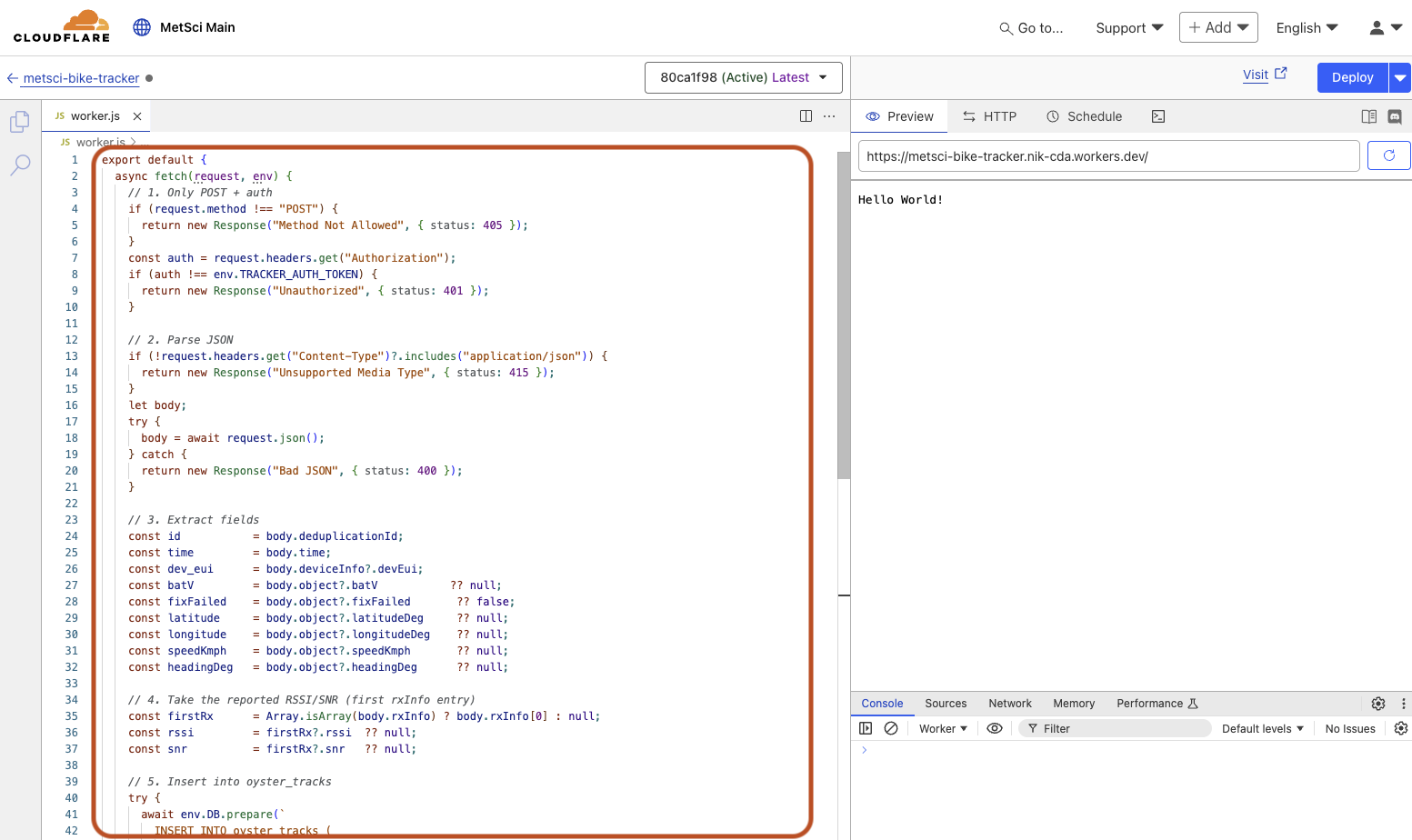The image size is (1412, 840).
Task: Click the Cloudflare logo
Action: (62, 26)
